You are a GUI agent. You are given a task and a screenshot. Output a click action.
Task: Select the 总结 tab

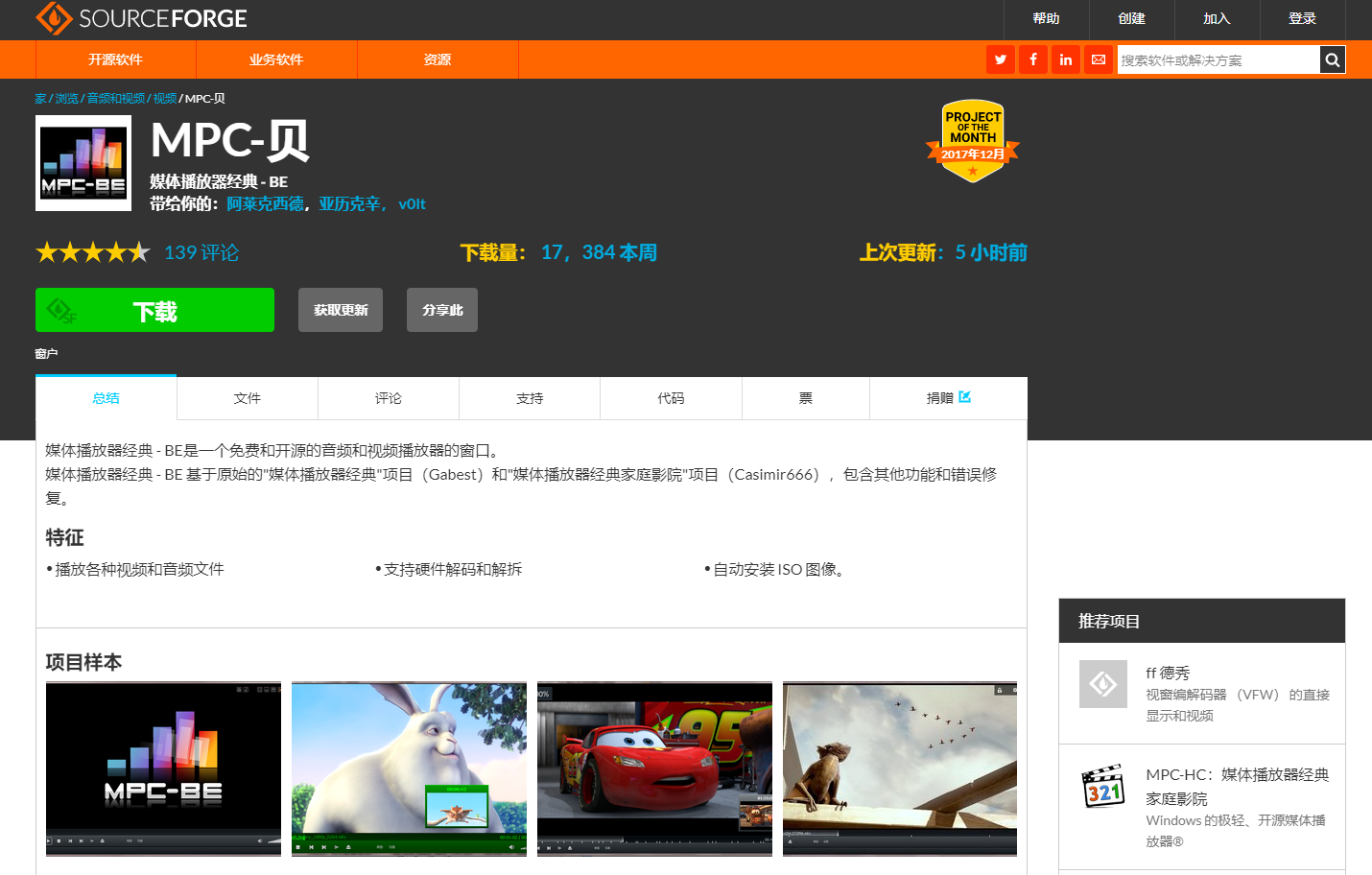(106, 398)
